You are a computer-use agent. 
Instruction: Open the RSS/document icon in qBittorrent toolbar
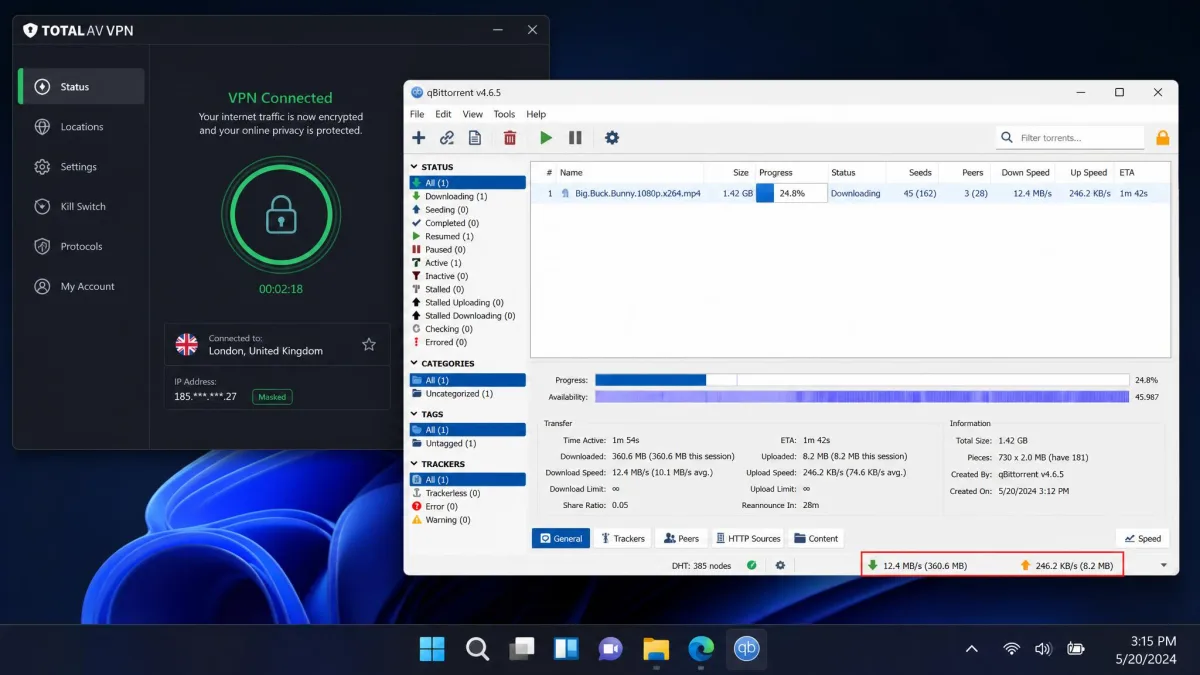[x=475, y=138]
